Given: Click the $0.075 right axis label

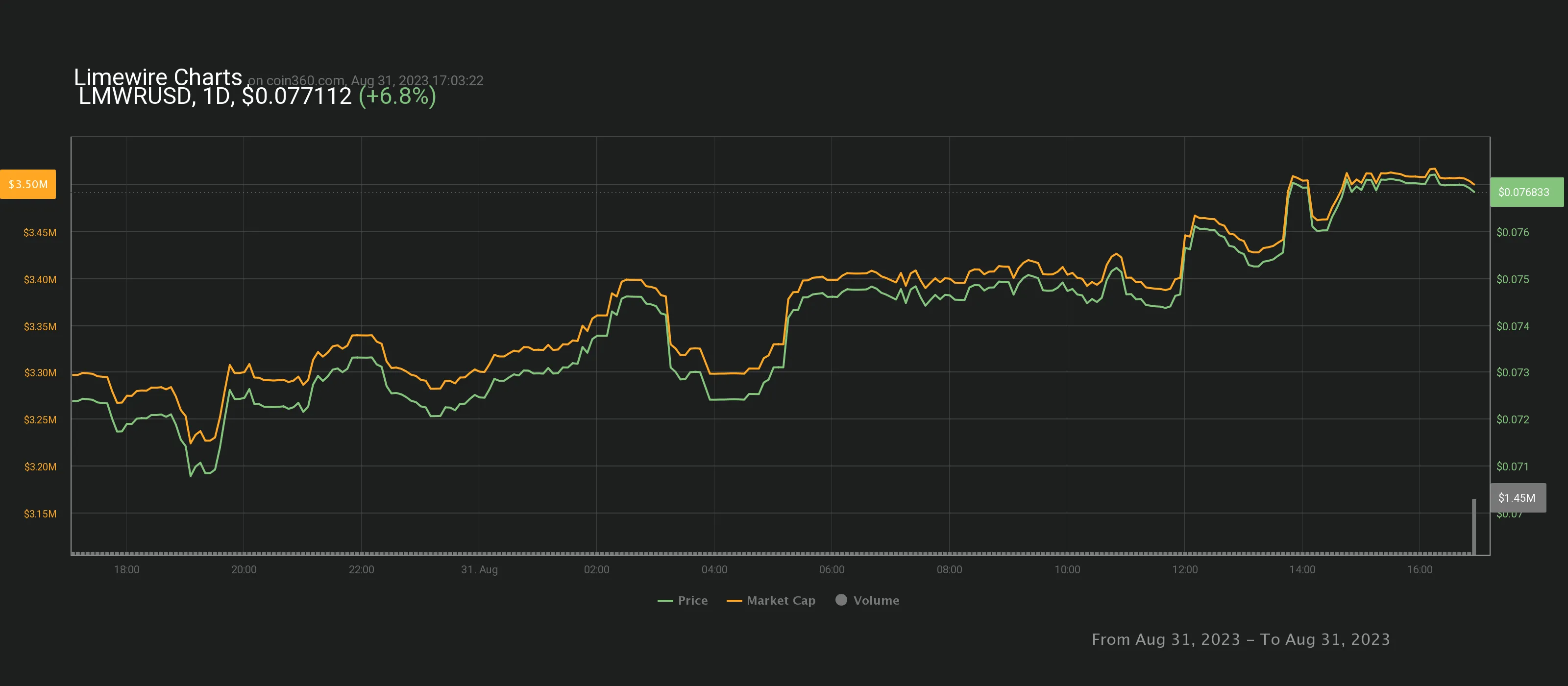Looking at the screenshot, I should tap(1512, 279).
